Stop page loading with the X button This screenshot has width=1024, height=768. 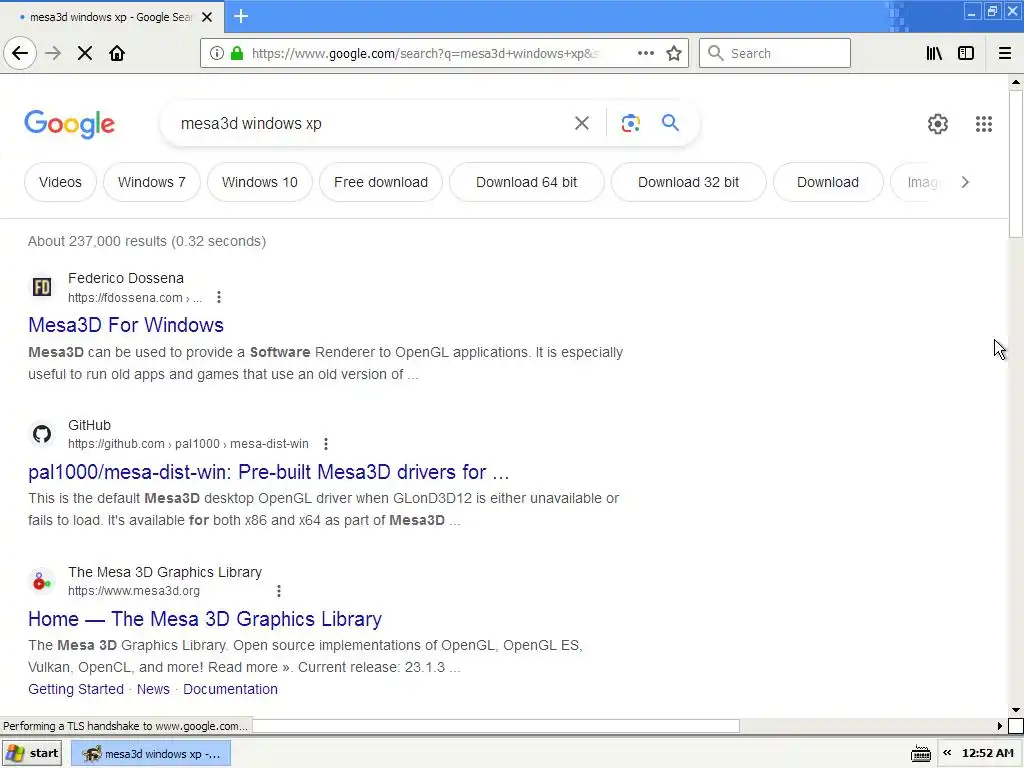[x=85, y=53]
